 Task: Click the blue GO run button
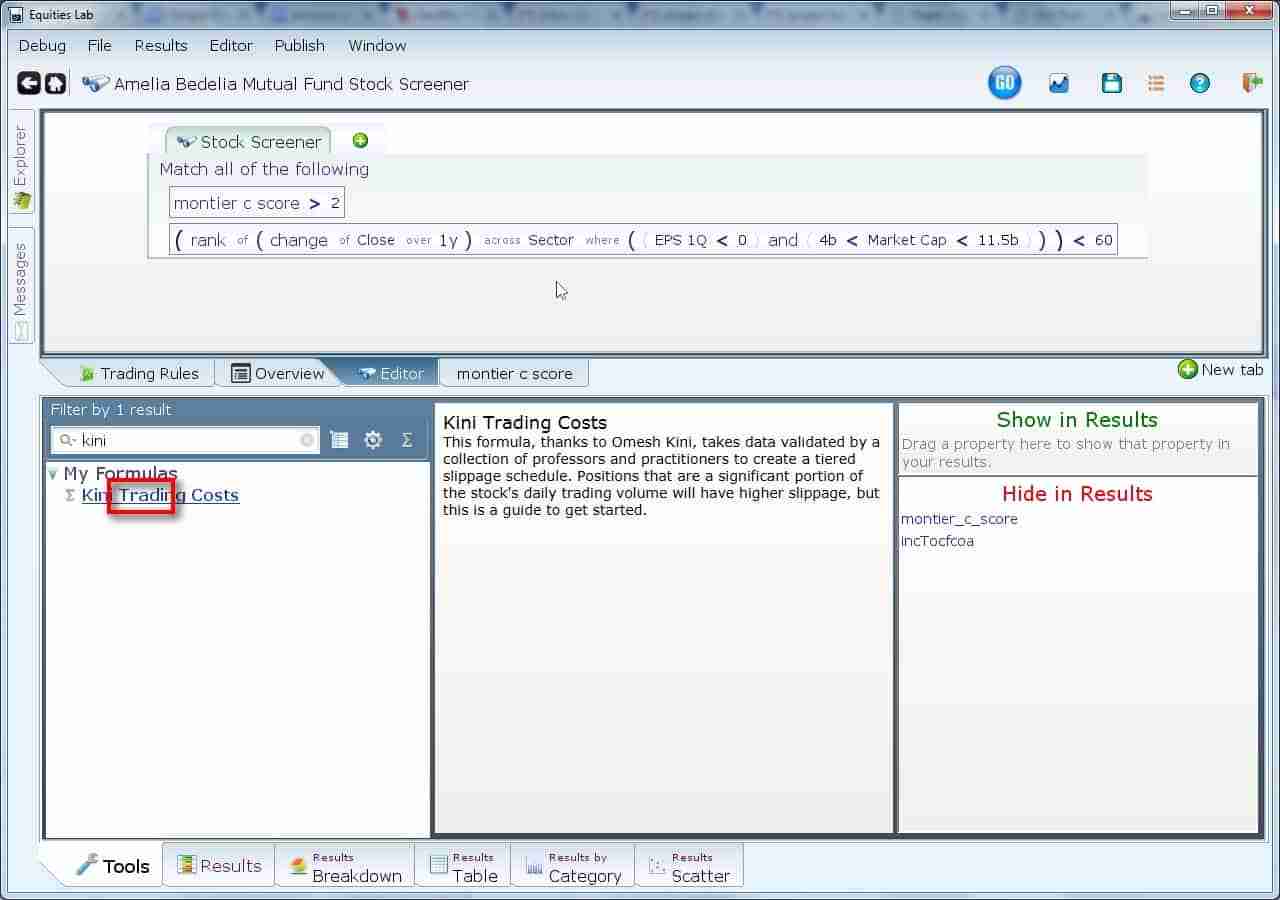pos(1004,83)
